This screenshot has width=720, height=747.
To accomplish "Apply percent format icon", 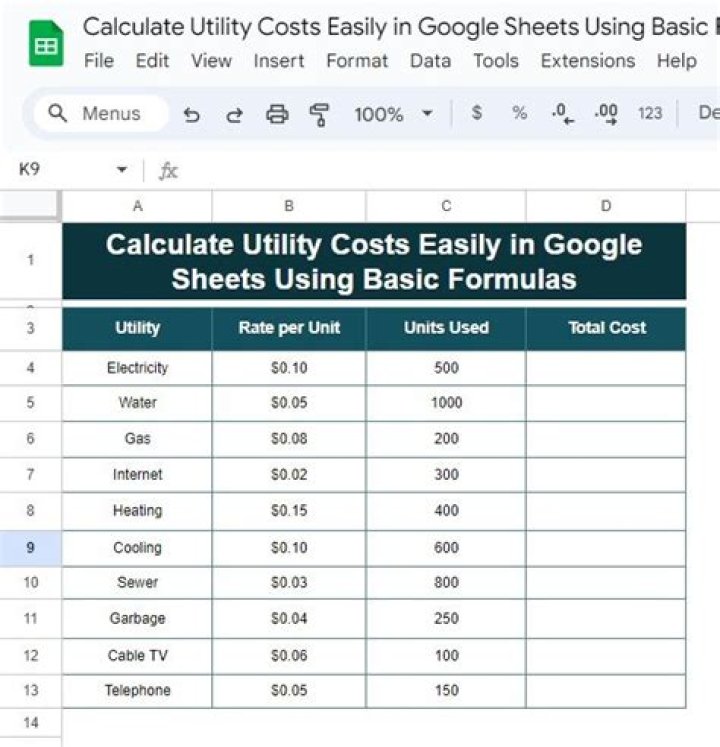I will point(519,113).
